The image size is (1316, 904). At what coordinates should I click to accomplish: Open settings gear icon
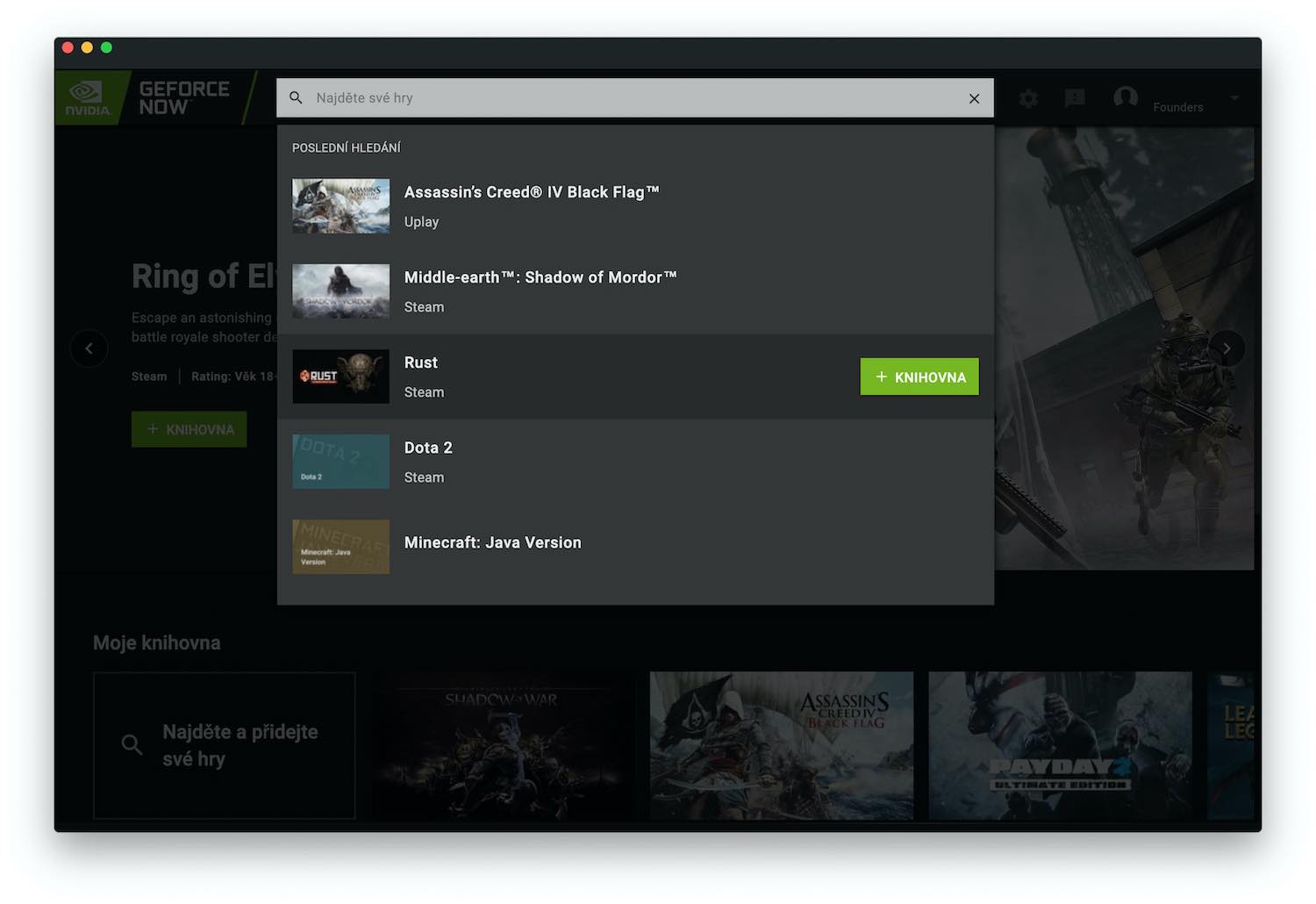(x=1028, y=98)
